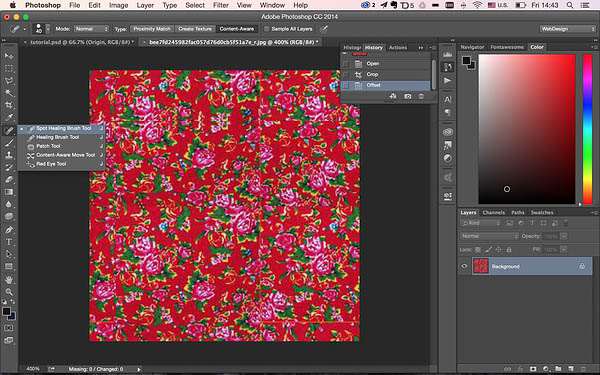600x375 pixels.
Task: Select the Type tool
Action: pos(9,242)
